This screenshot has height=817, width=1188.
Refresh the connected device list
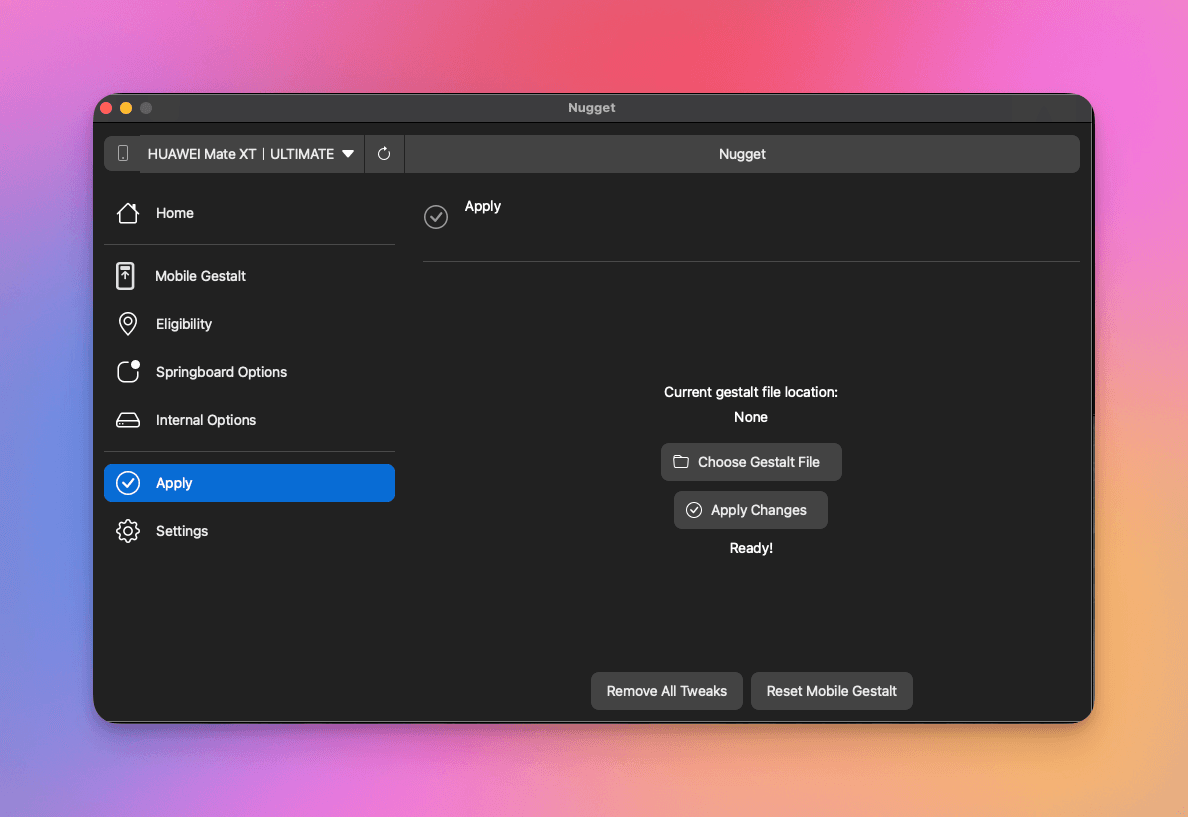384,154
